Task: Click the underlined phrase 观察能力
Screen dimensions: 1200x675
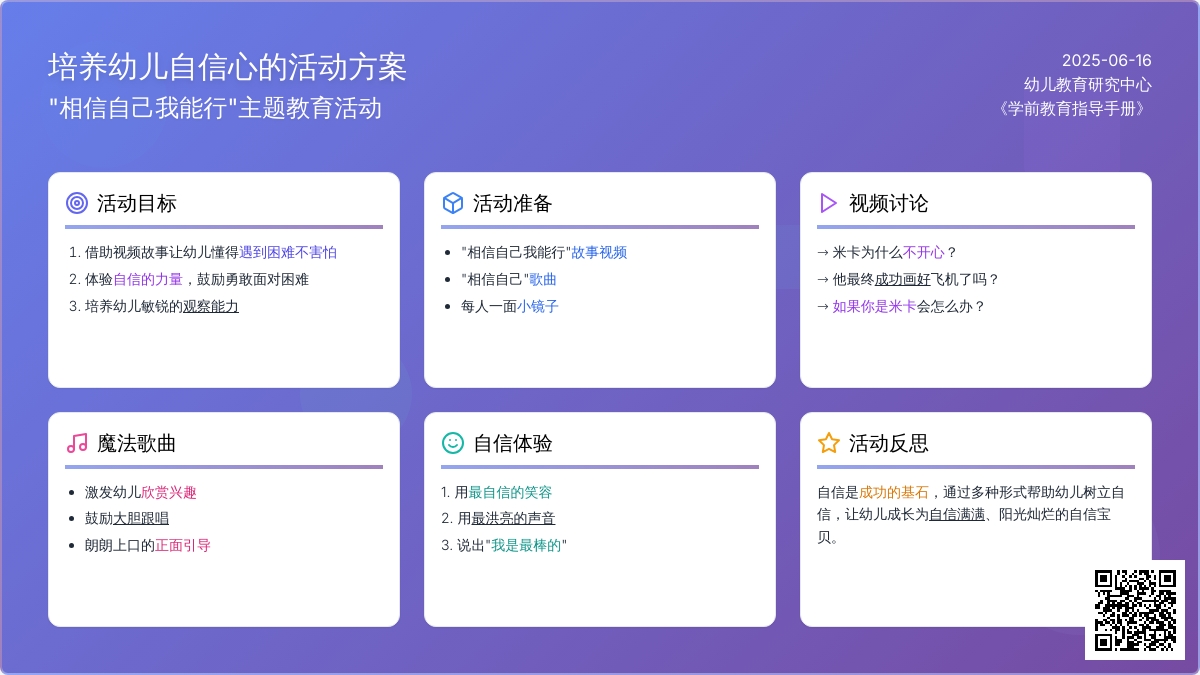Action: (x=211, y=306)
